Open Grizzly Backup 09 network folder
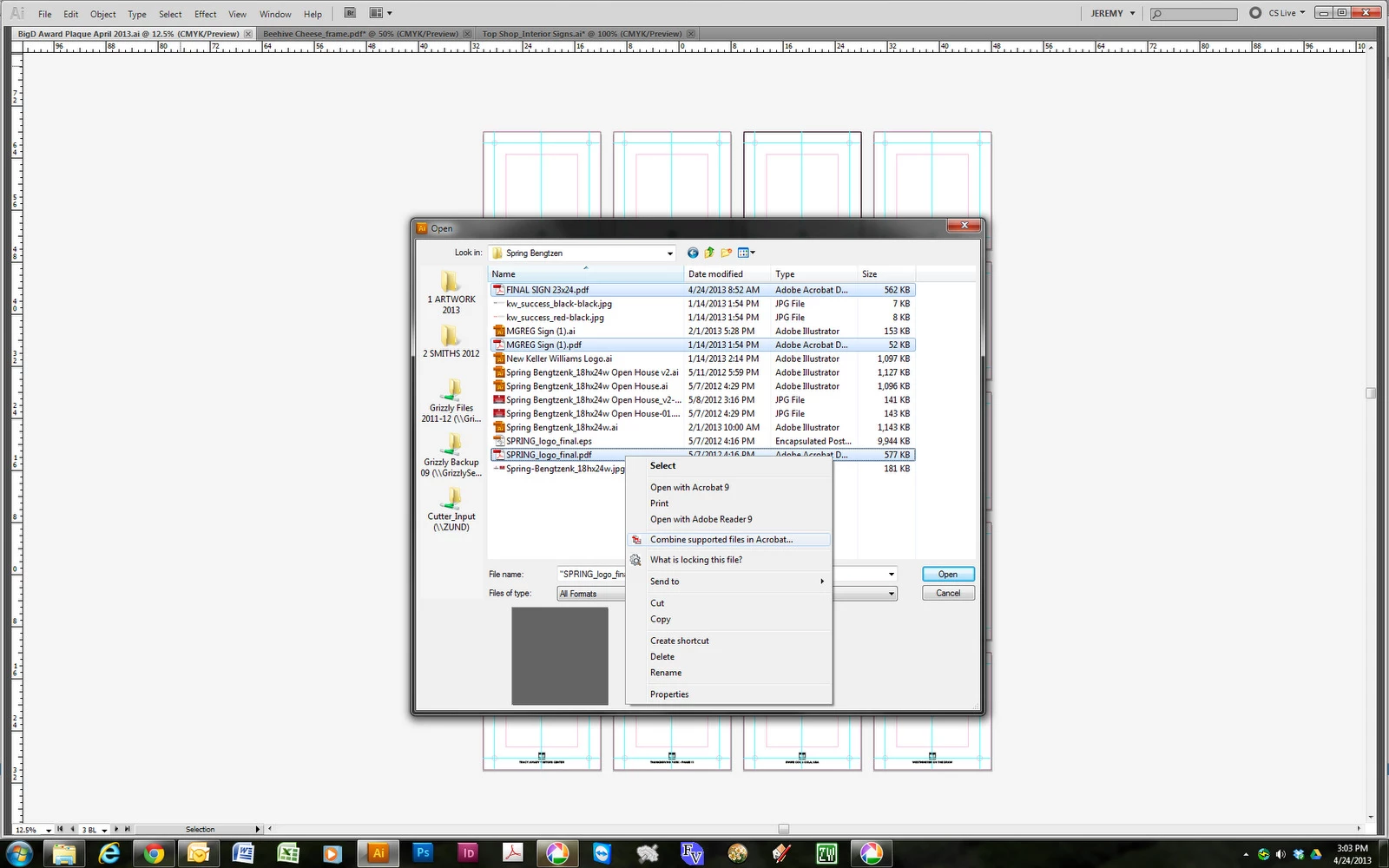Screen dimensions: 1389x868 pyautogui.click(x=451, y=456)
